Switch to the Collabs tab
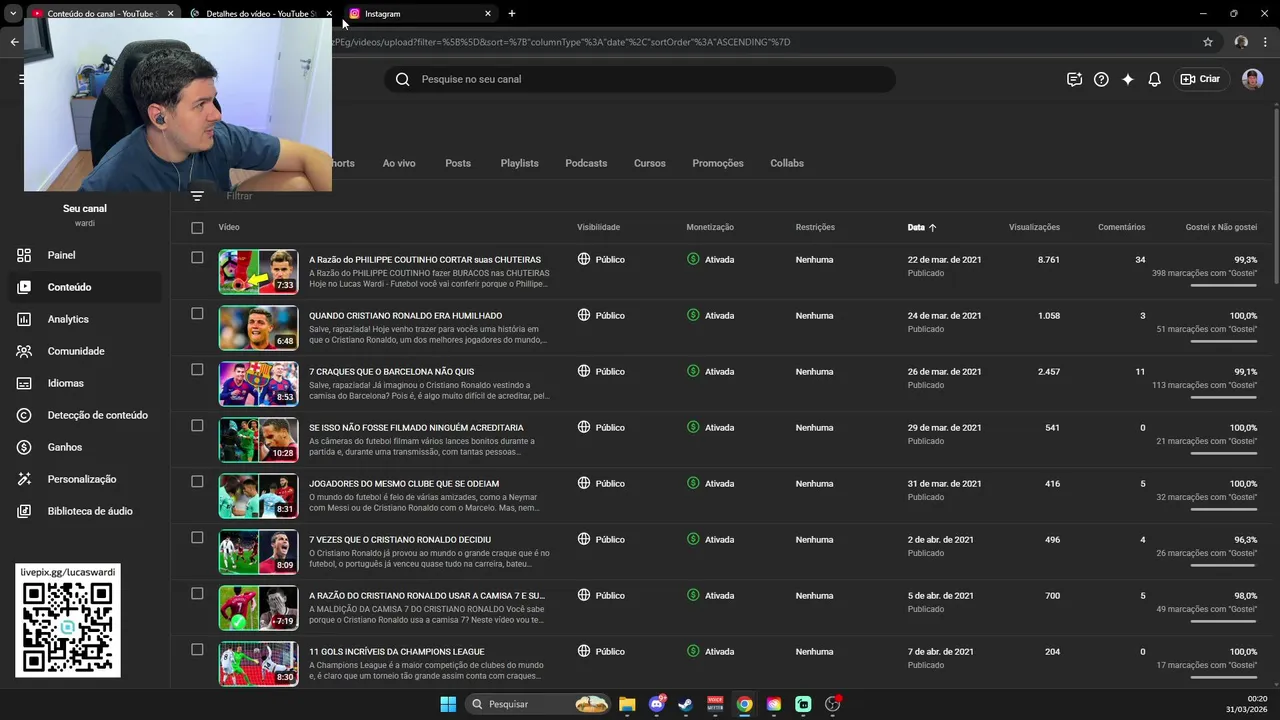 tap(787, 163)
